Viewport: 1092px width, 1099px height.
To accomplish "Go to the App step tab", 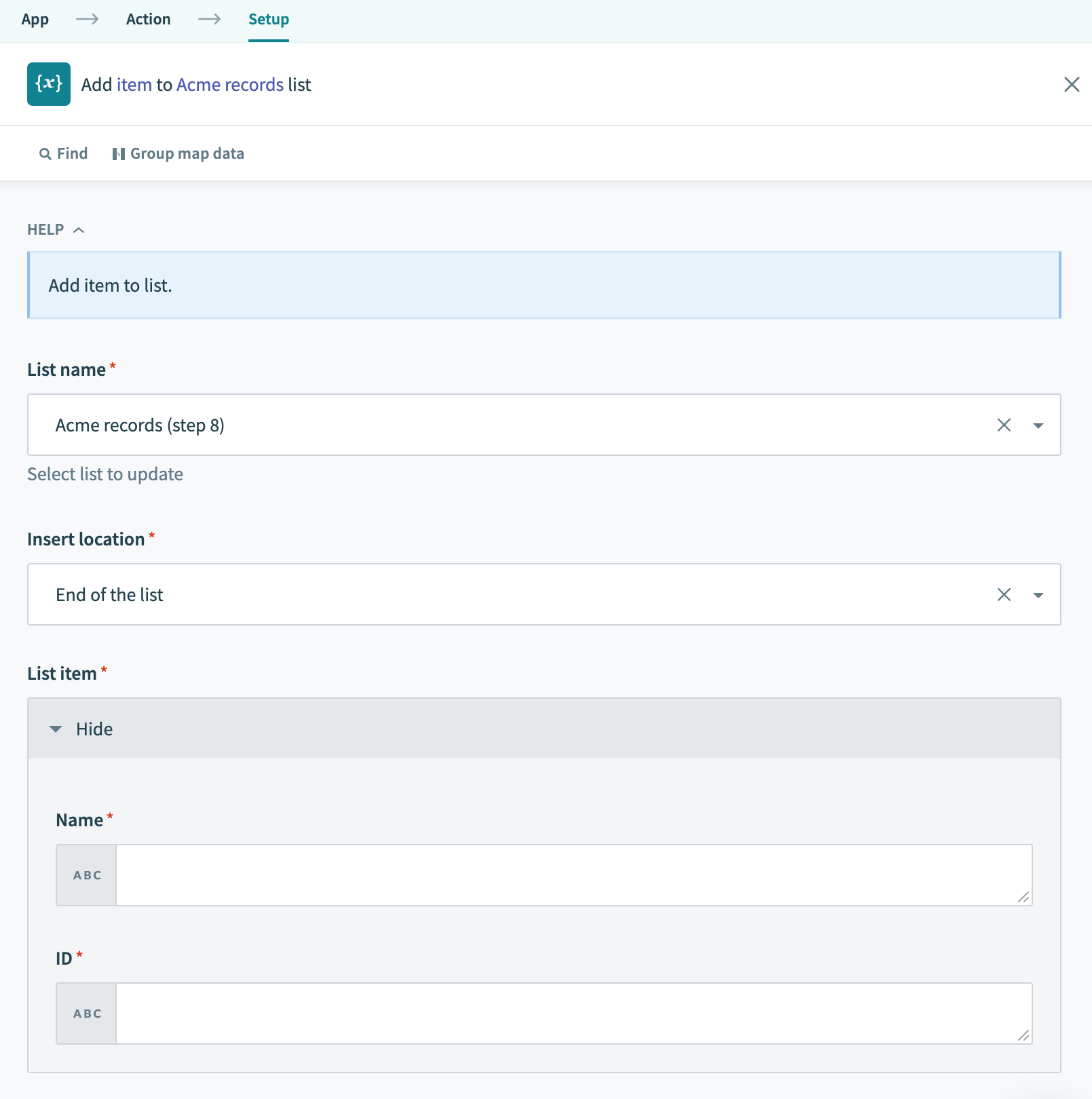I will point(35,20).
